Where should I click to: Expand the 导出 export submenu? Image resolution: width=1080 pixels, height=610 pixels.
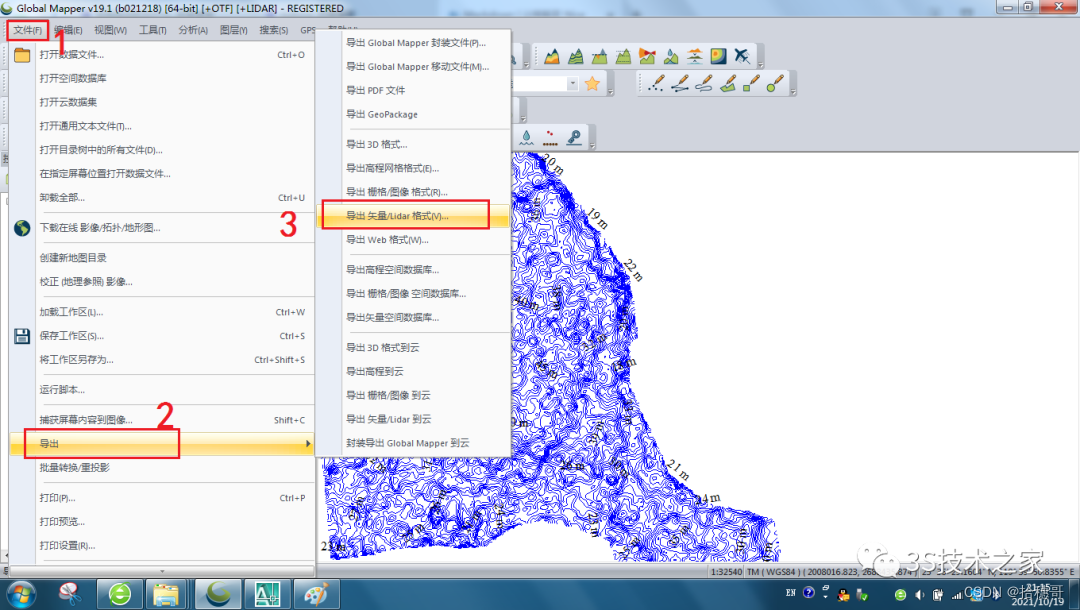point(162,443)
